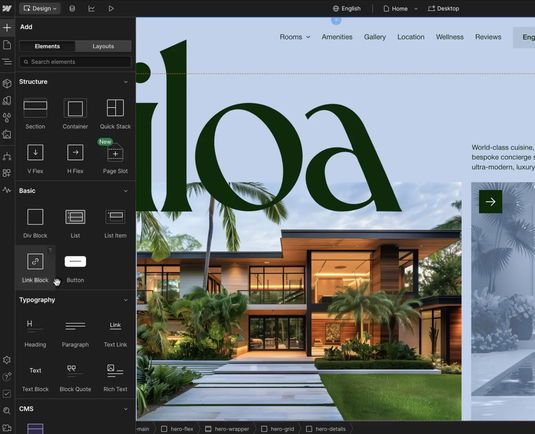The image size is (535, 434).
Task: Select the V Flex element
Action: coord(35,158)
